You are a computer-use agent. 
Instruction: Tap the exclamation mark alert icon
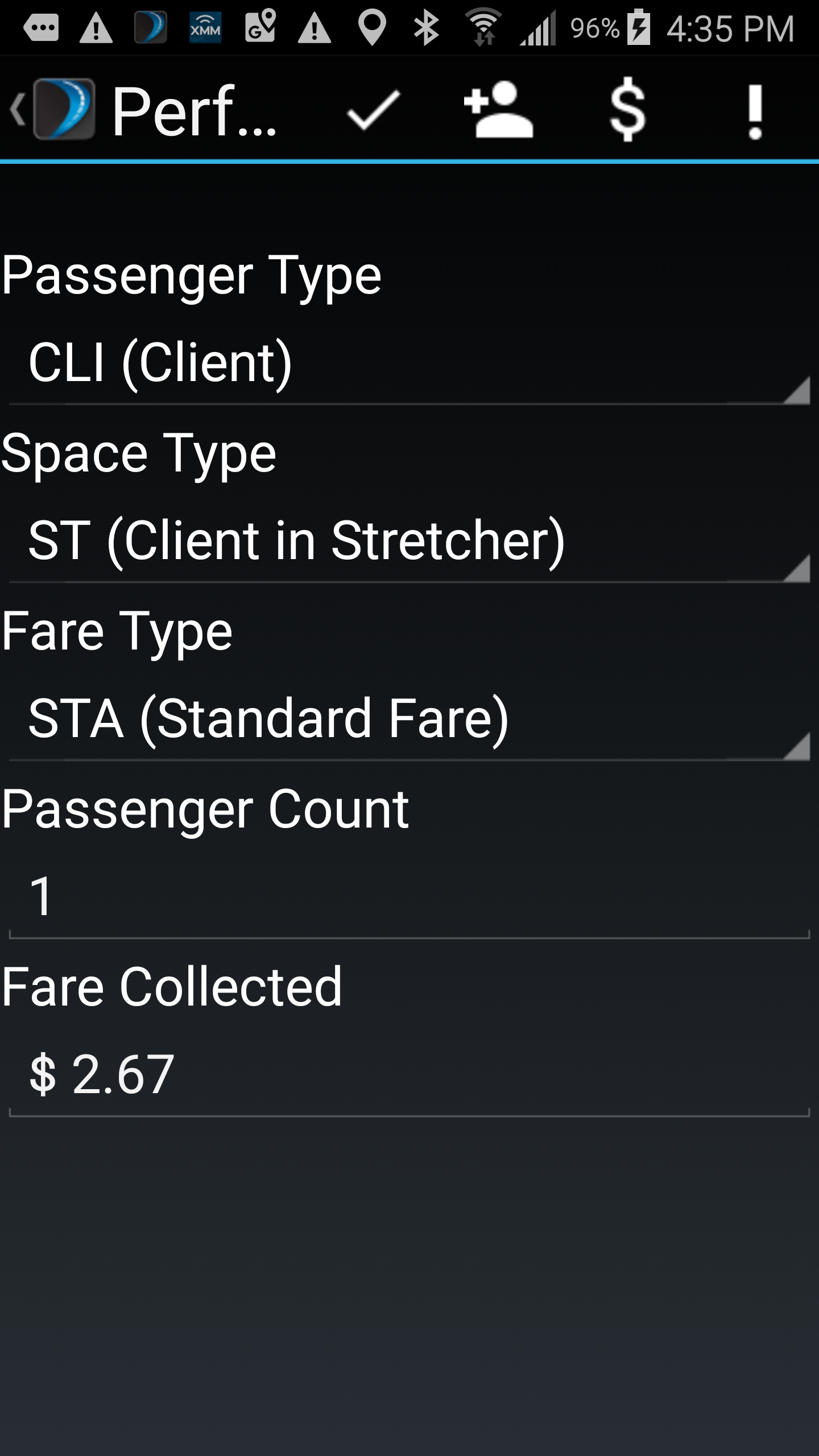click(755, 110)
